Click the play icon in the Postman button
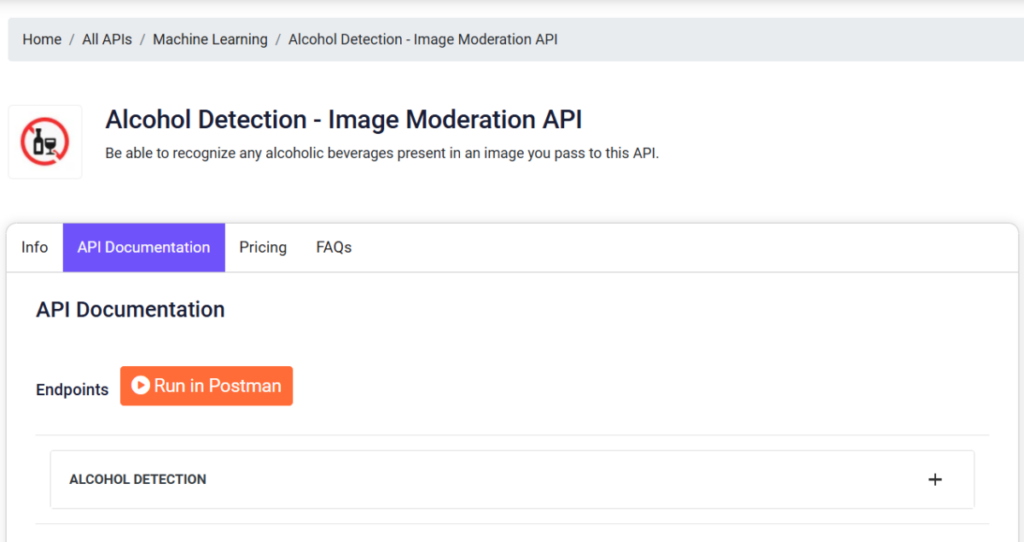Screen dimensions: 1024x542 140,385
